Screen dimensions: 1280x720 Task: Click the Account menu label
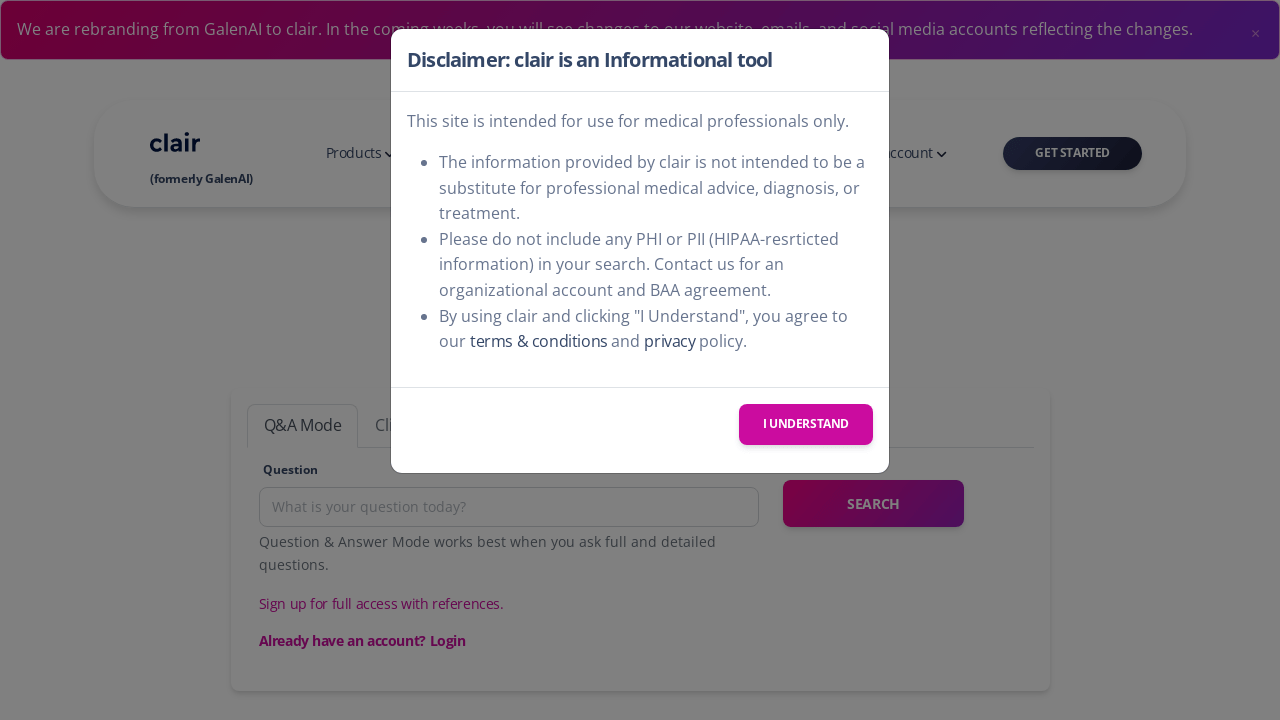[x=910, y=153]
